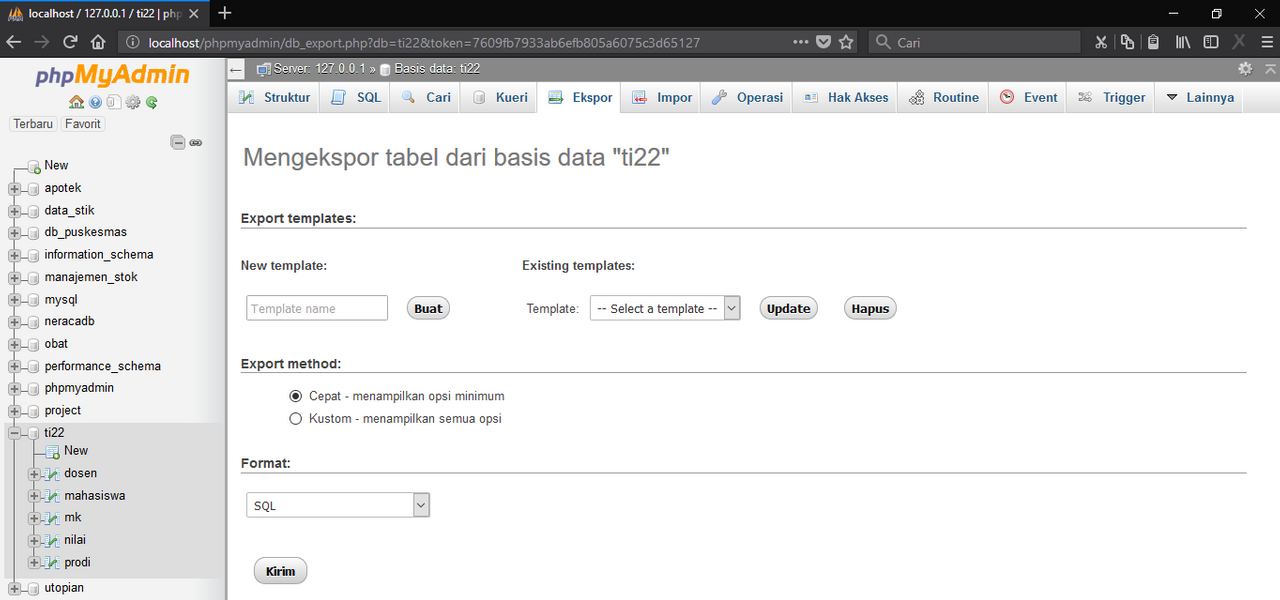Toggle link-with-main-panel icon in sidebar

(x=196, y=143)
